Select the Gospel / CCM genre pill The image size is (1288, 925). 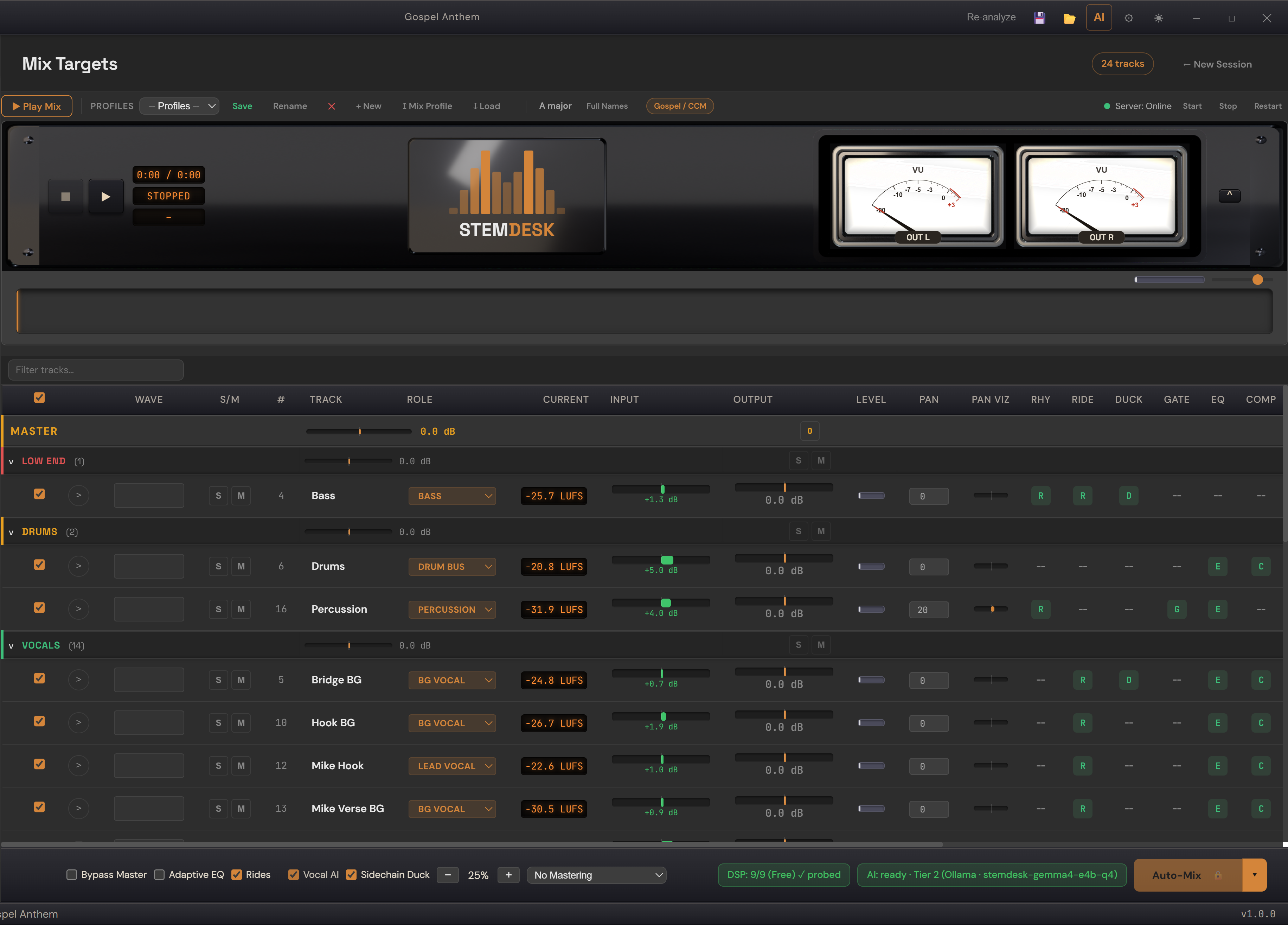click(680, 106)
